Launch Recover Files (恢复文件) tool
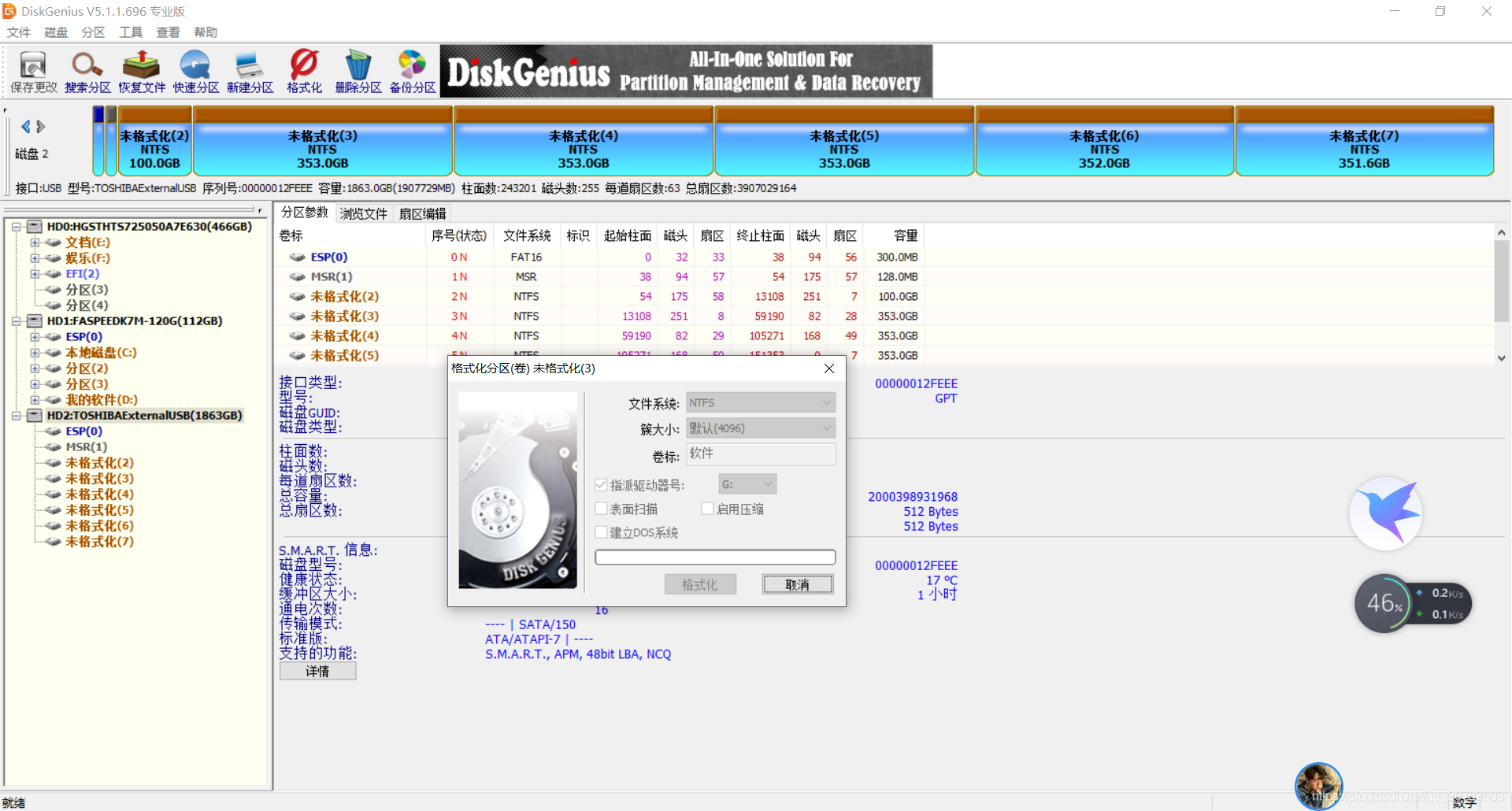Viewport: 1512px width, 811px height. tap(142, 72)
